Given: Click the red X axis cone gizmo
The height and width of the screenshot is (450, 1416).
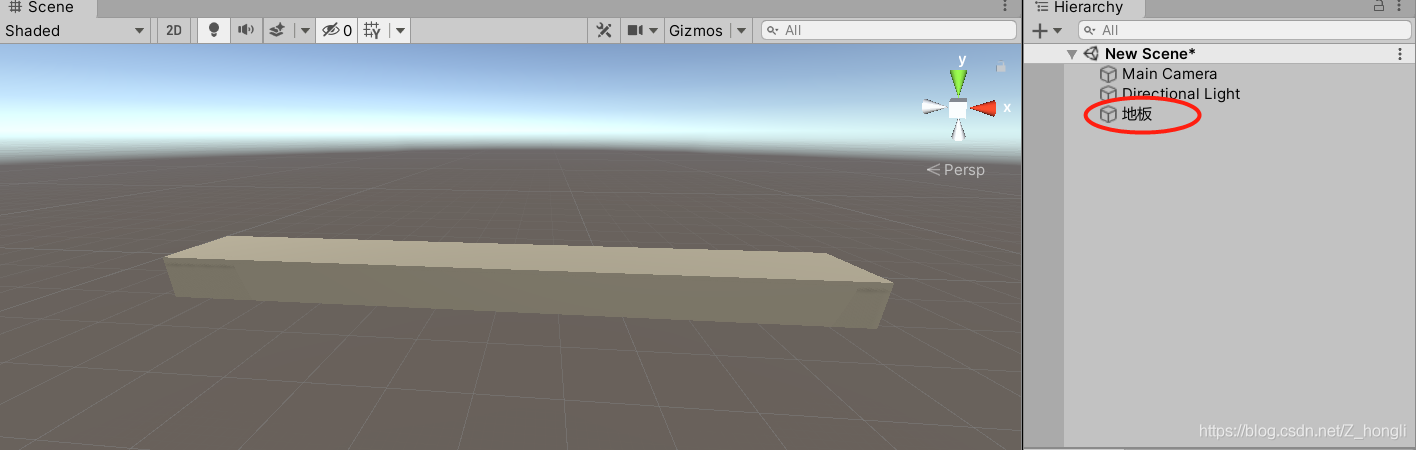Looking at the screenshot, I should coord(983,107).
